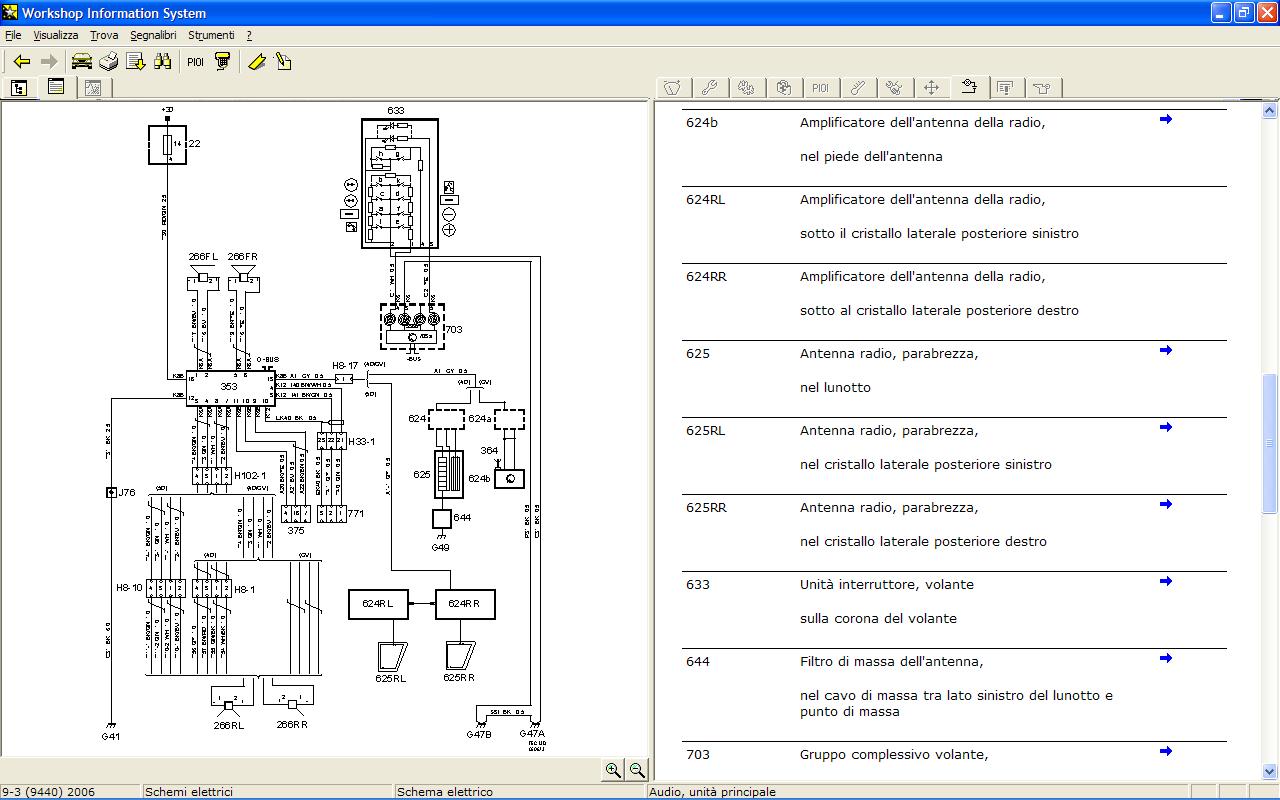This screenshot has height=800, width=1280.
Task: Select the wrench tab in right panel
Action: (709, 88)
